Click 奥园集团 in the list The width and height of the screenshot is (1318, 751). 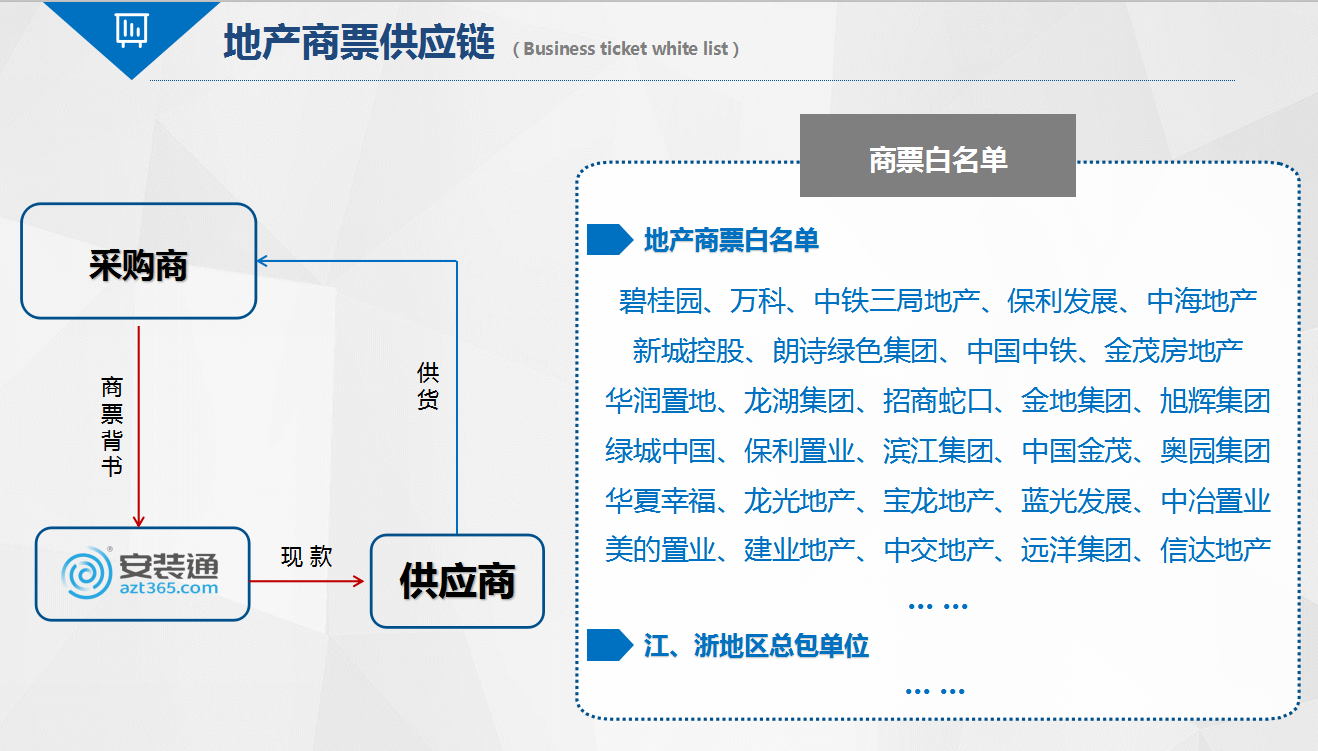click(1215, 451)
